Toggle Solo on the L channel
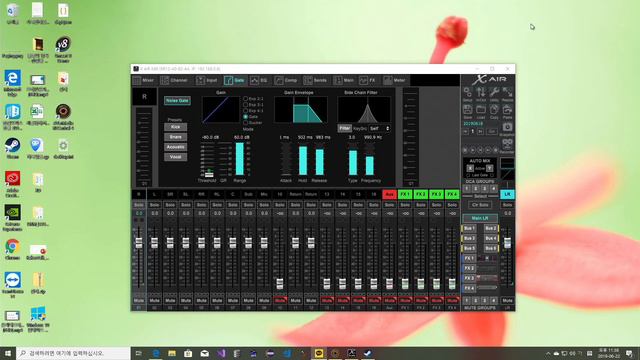This screenshot has width=640, height=360. click(x=154, y=204)
